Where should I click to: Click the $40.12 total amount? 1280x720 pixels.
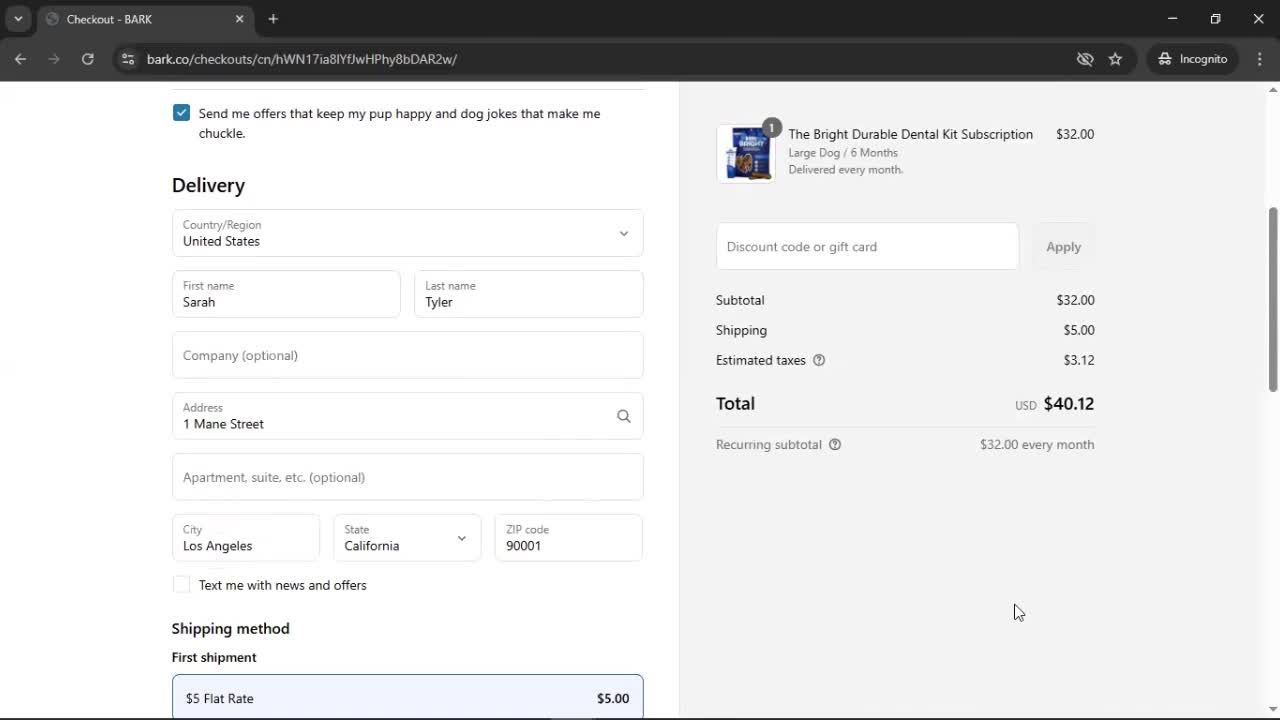point(1069,404)
